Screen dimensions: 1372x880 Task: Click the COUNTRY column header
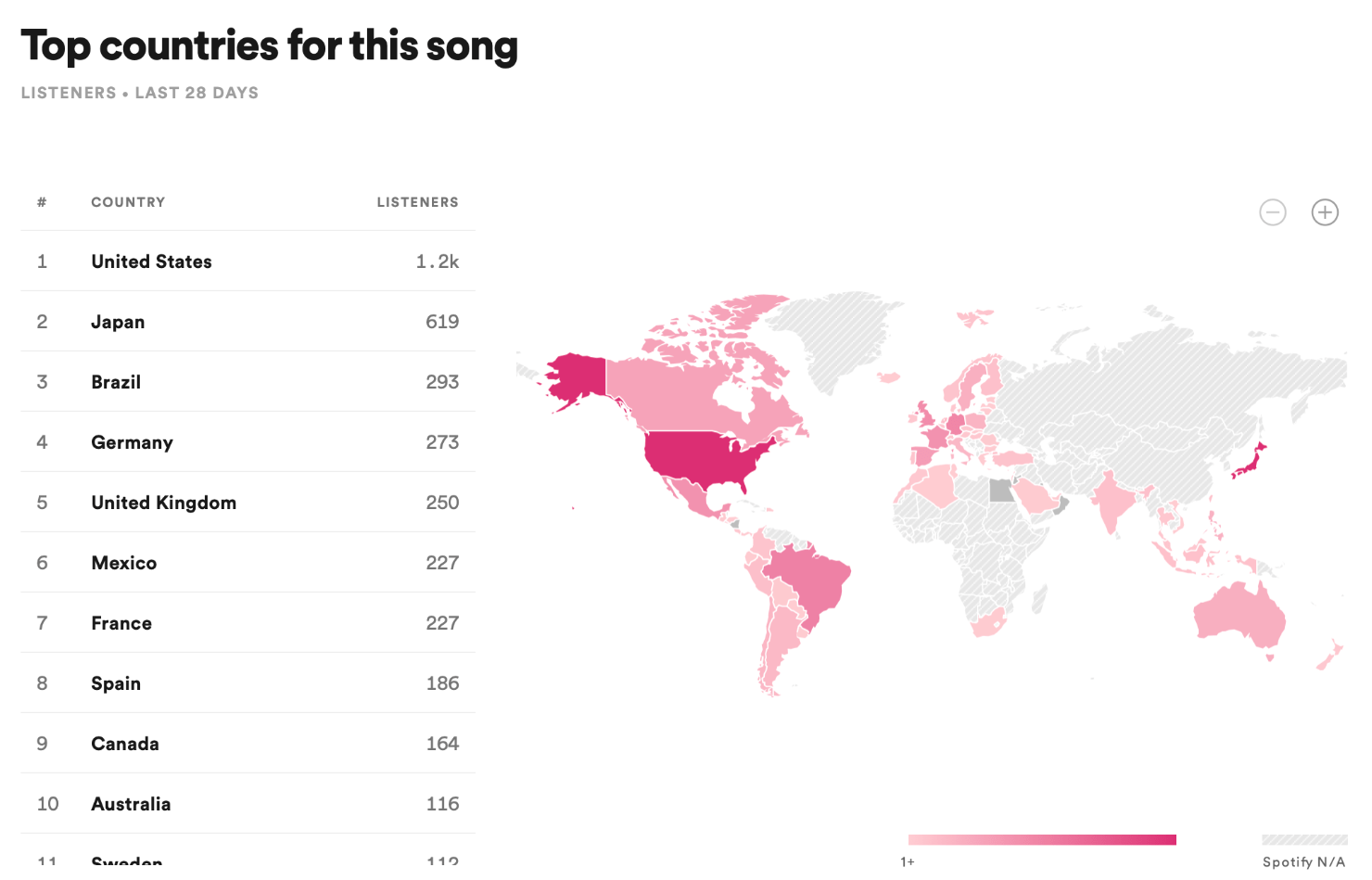tap(128, 201)
